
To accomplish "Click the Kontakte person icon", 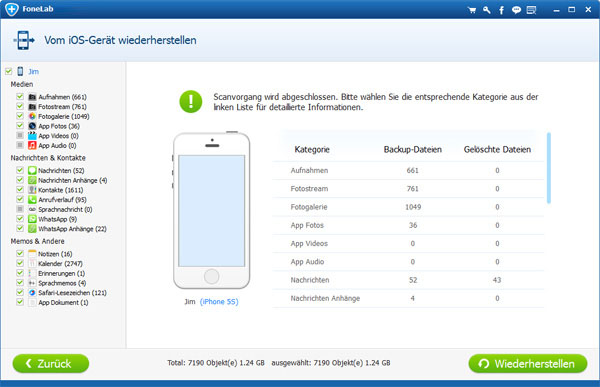I will 32,190.
